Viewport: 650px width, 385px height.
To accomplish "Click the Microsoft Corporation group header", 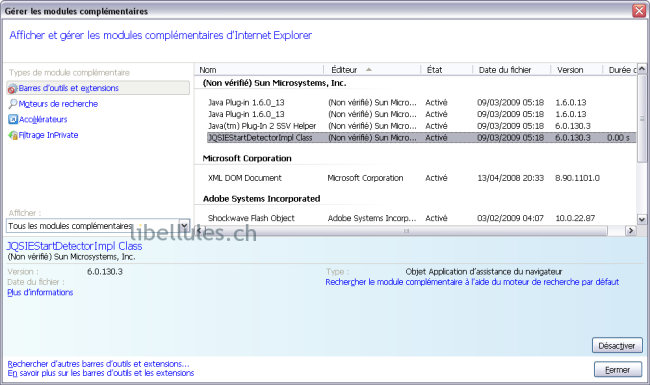I will tap(247, 158).
